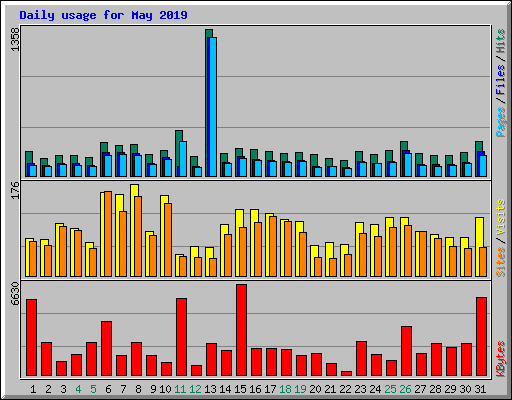The image size is (512, 400).
Task: Click the red KBytes bar for day 11
Action: click(182, 337)
